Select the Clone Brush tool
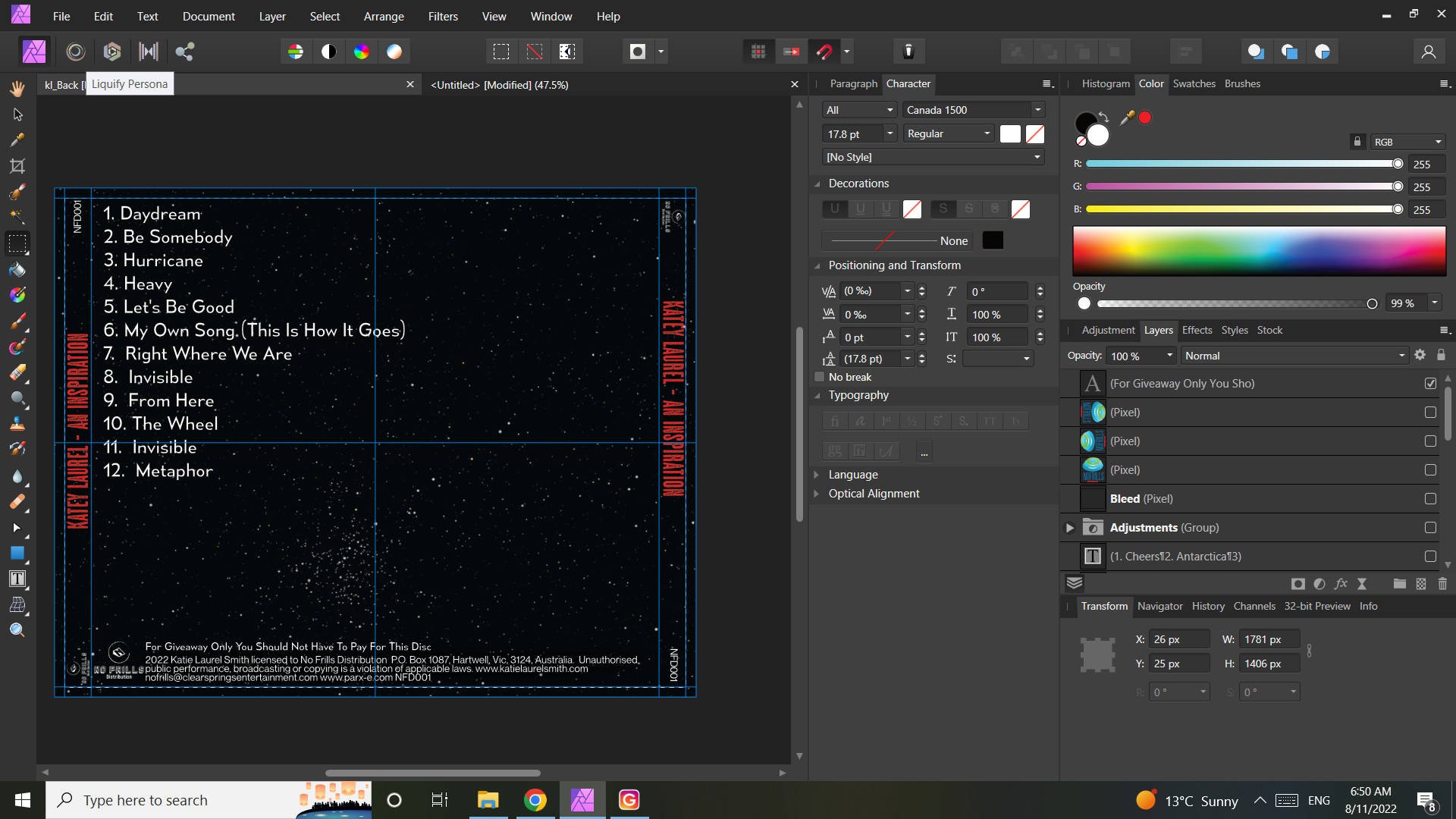 click(x=17, y=424)
